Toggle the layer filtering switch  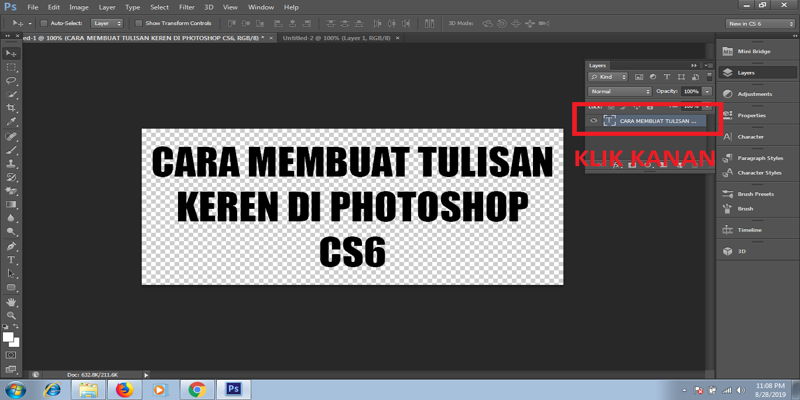click(x=709, y=77)
